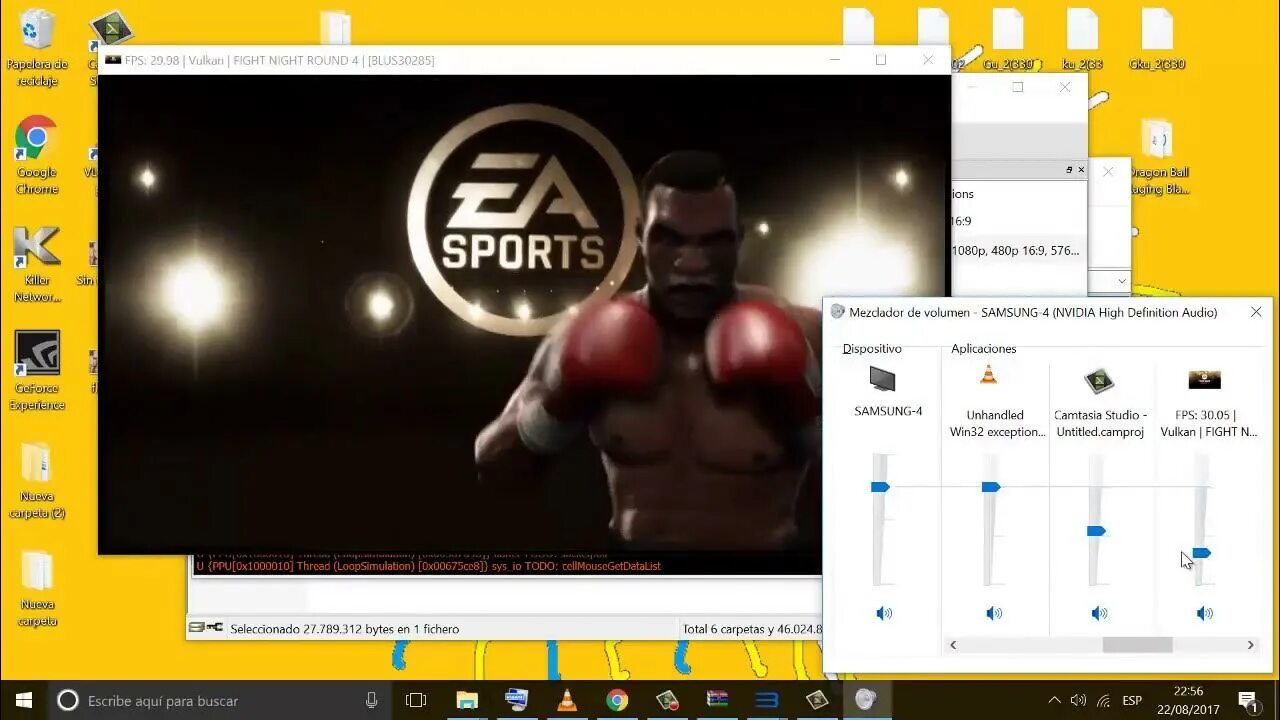Select the Gu_2(330 desktop file
The width and height of the screenshot is (1280, 720).
tap(1008, 40)
